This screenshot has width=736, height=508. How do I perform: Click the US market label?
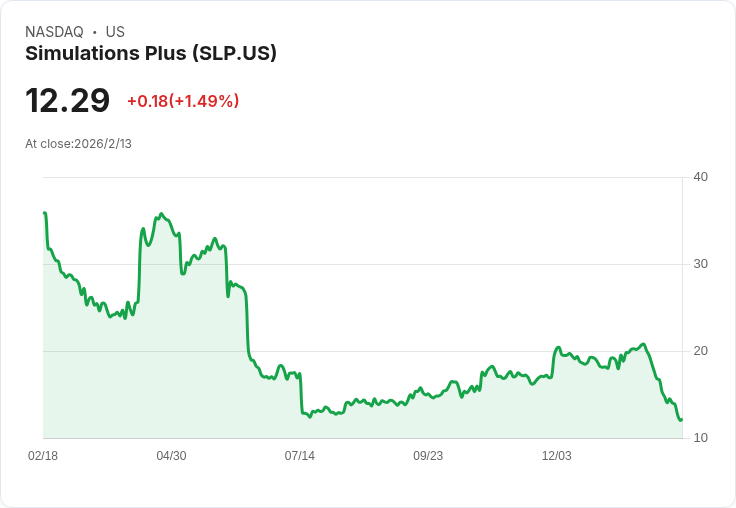[x=115, y=32]
